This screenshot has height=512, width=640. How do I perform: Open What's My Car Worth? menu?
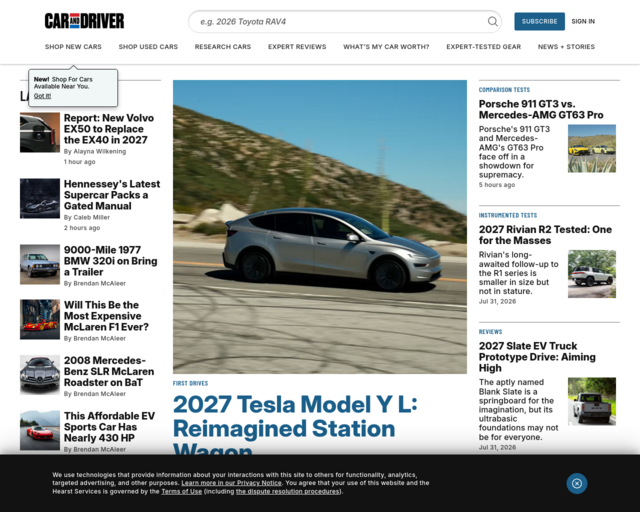(x=386, y=47)
